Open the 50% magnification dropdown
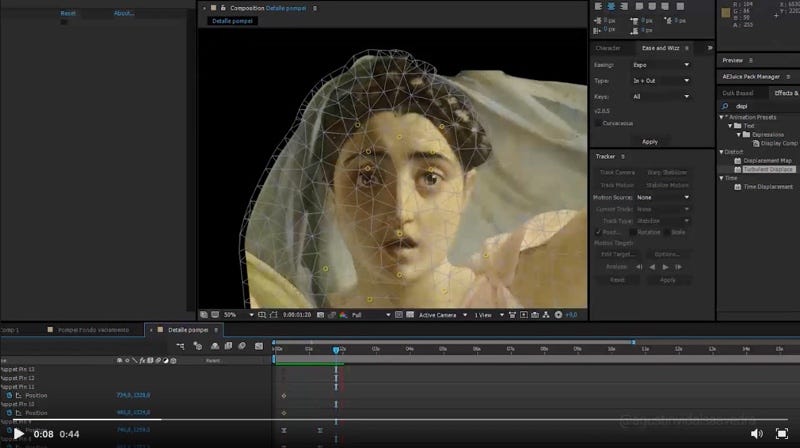Image resolution: width=800 pixels, height=448 pixels. pyautogui.click(x=238, y=315)
